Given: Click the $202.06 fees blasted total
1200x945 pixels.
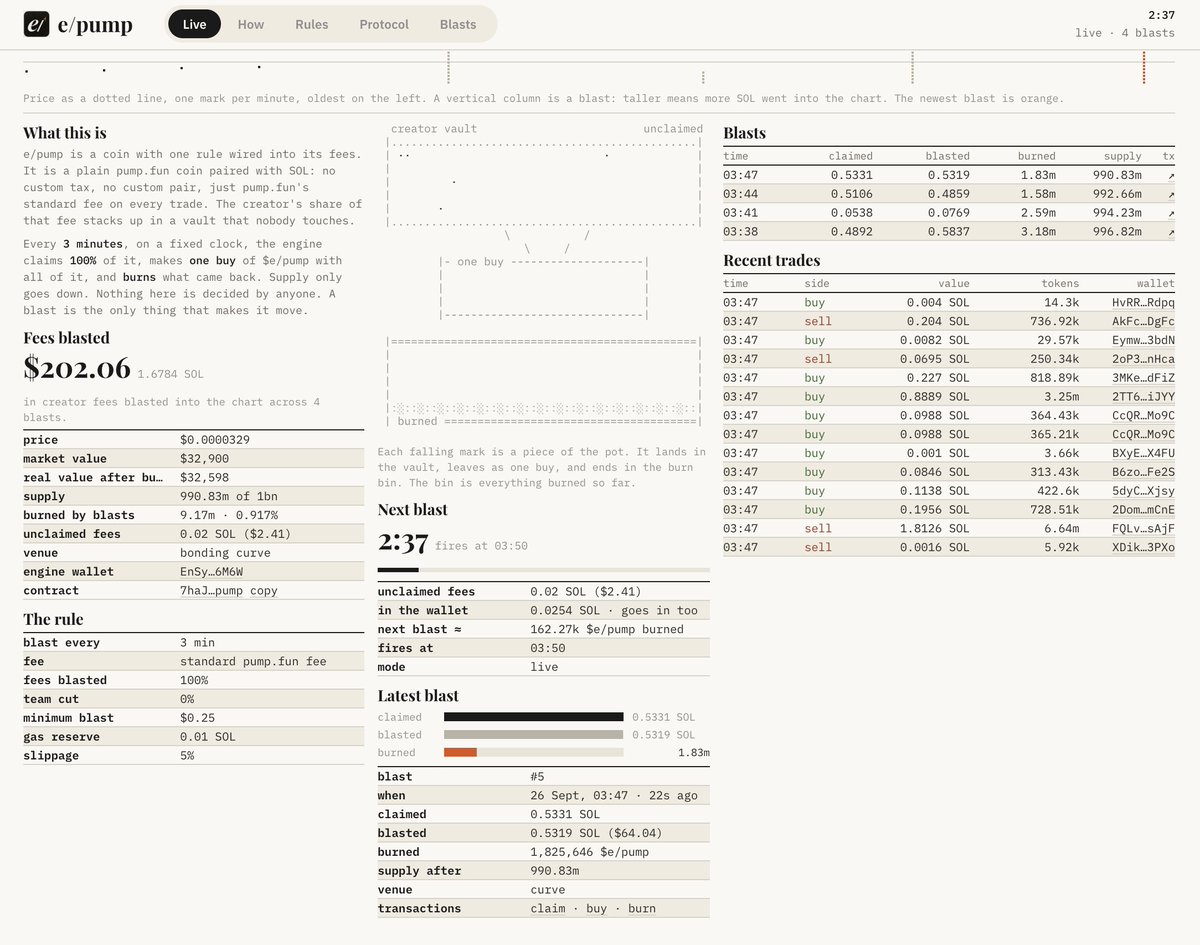Looking at the screenshot, I should [77, 369].
